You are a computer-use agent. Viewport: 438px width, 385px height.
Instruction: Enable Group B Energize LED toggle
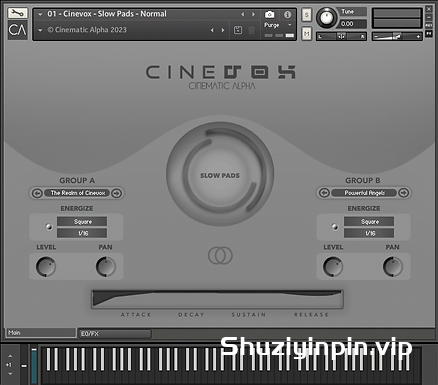click(x=335, y=227)
